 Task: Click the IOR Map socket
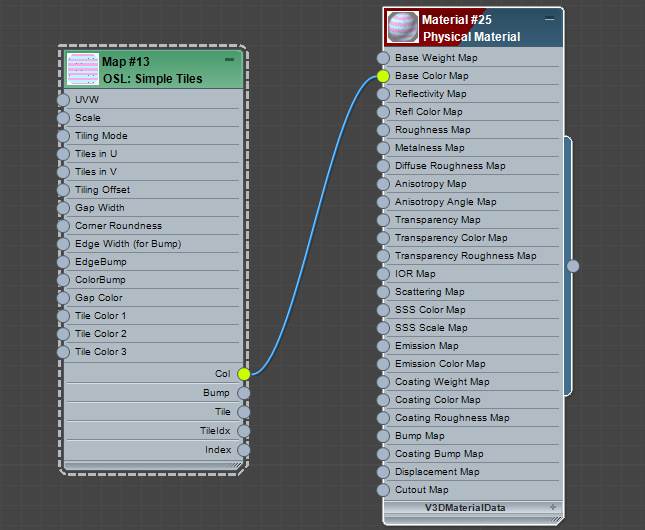click(x=383, y=274)
